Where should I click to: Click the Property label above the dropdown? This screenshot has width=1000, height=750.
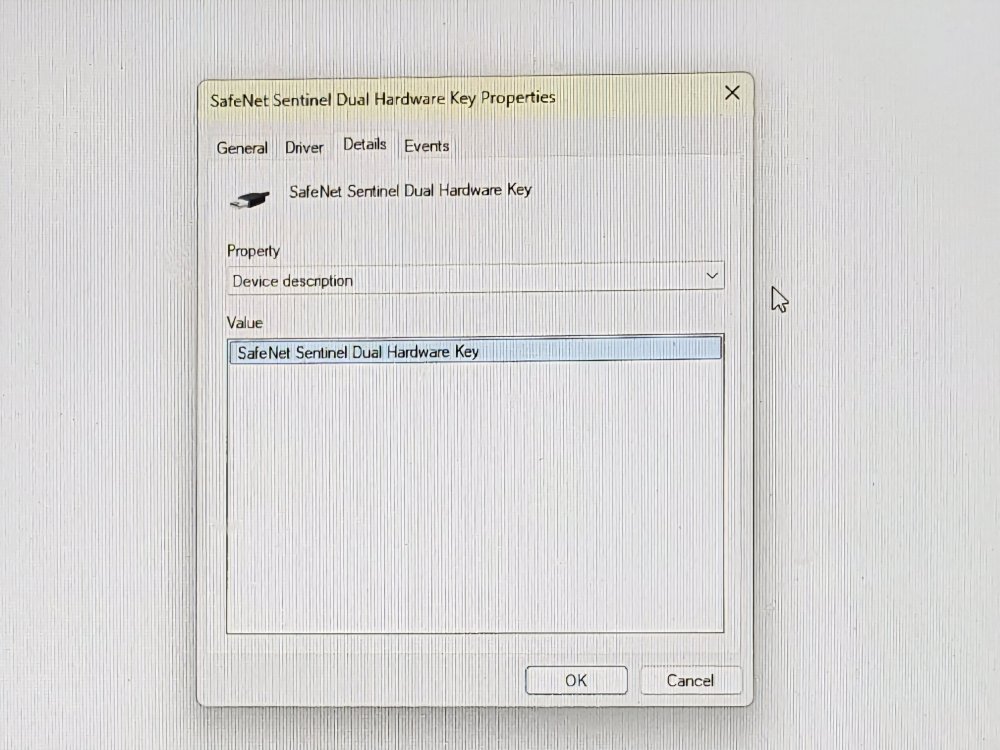click(x=253, y=251)
